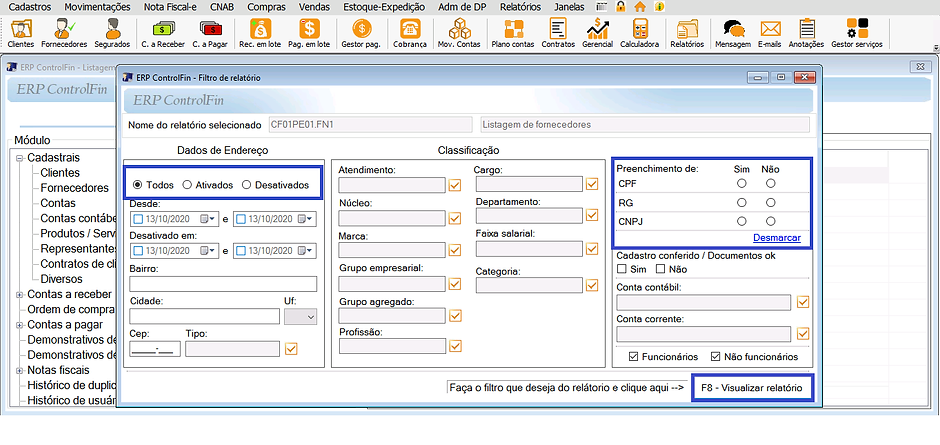Expand the Contas a pagar node
940x445 pixels.
(19, 325)
